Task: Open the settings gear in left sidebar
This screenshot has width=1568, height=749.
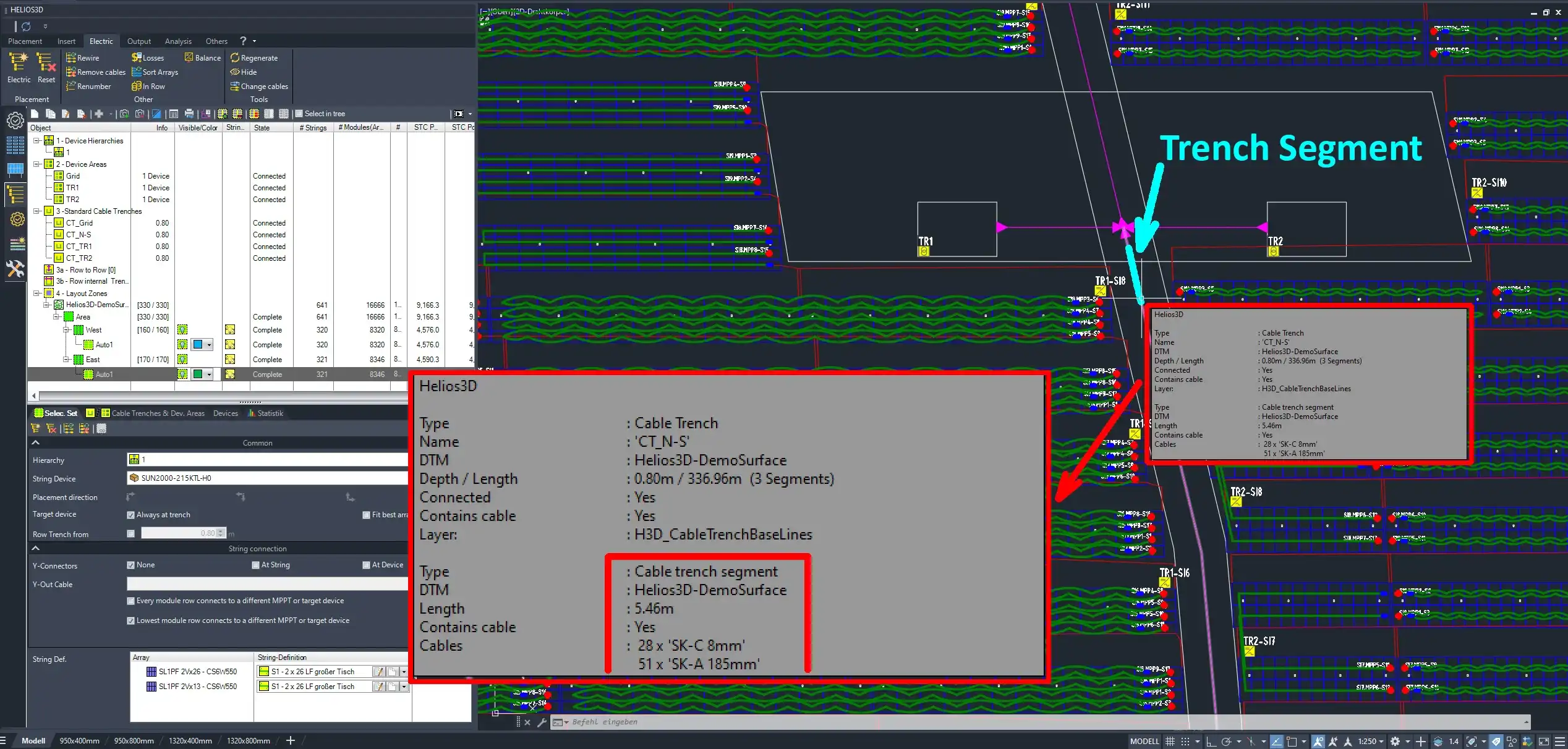Action: click(x=15, y=120)
